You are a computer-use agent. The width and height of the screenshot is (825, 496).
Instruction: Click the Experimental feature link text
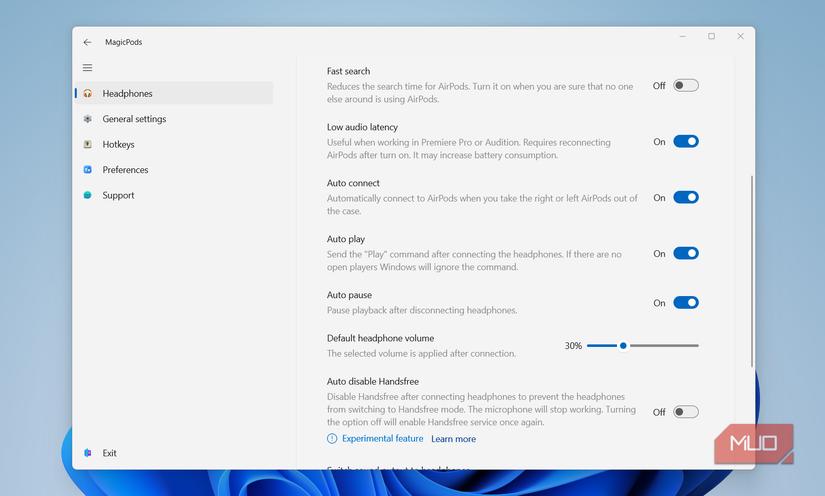pyautogui.click(x=383, y=439)
